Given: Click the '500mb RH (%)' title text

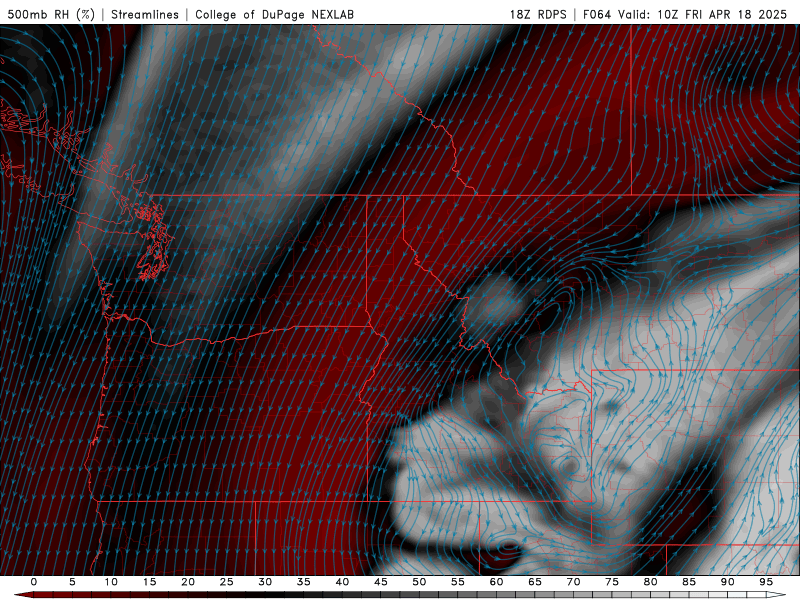Looking at the screenshot, I should 51,14.
